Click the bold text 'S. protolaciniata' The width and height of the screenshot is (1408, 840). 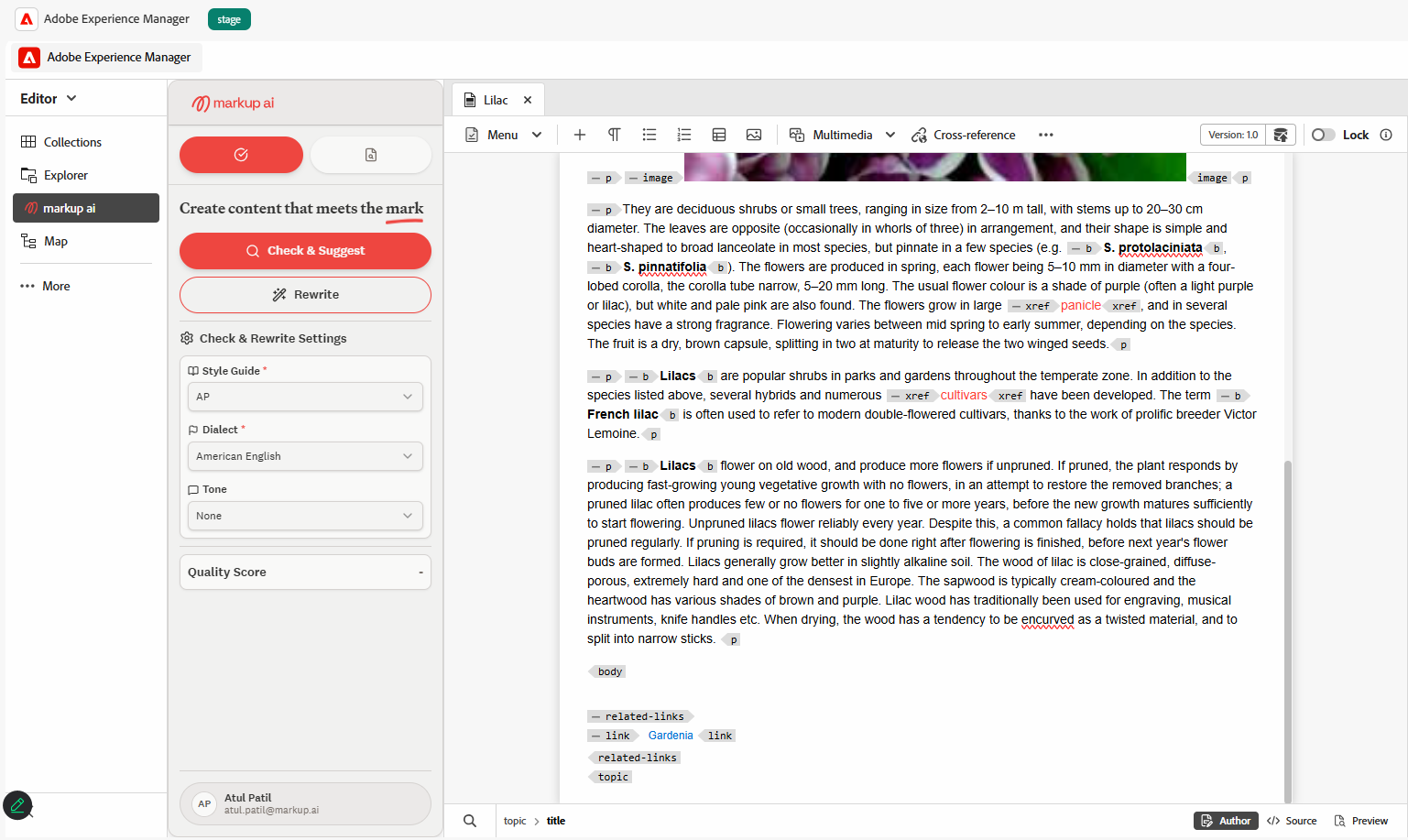(1152, 247)
